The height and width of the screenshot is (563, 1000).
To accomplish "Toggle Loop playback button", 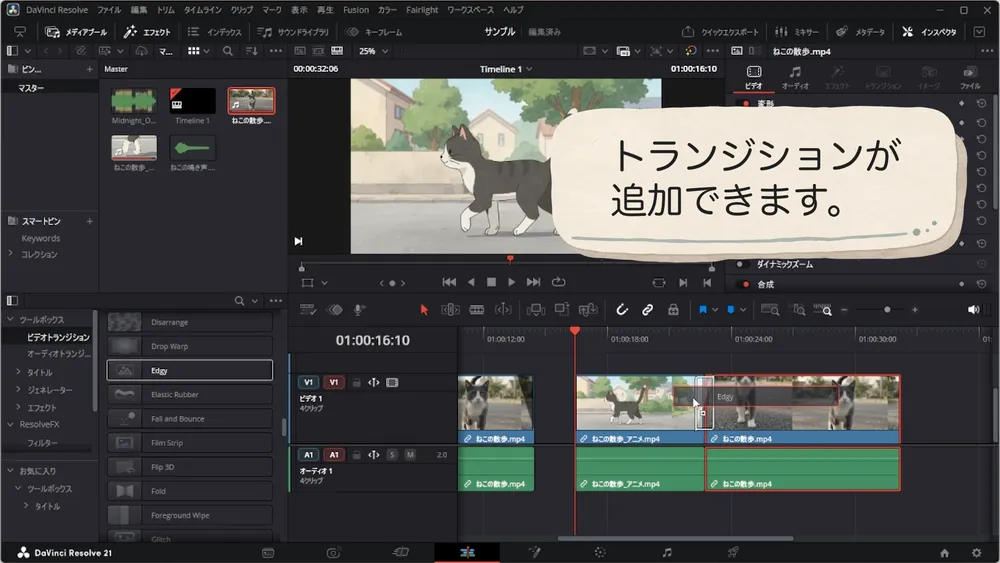I will 559,282.
